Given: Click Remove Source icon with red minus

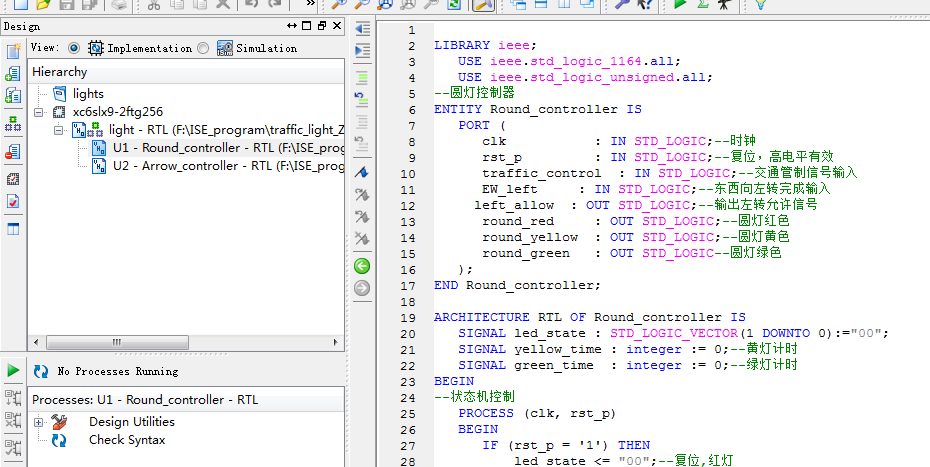Looking at the screenshot, I should 13,151.
